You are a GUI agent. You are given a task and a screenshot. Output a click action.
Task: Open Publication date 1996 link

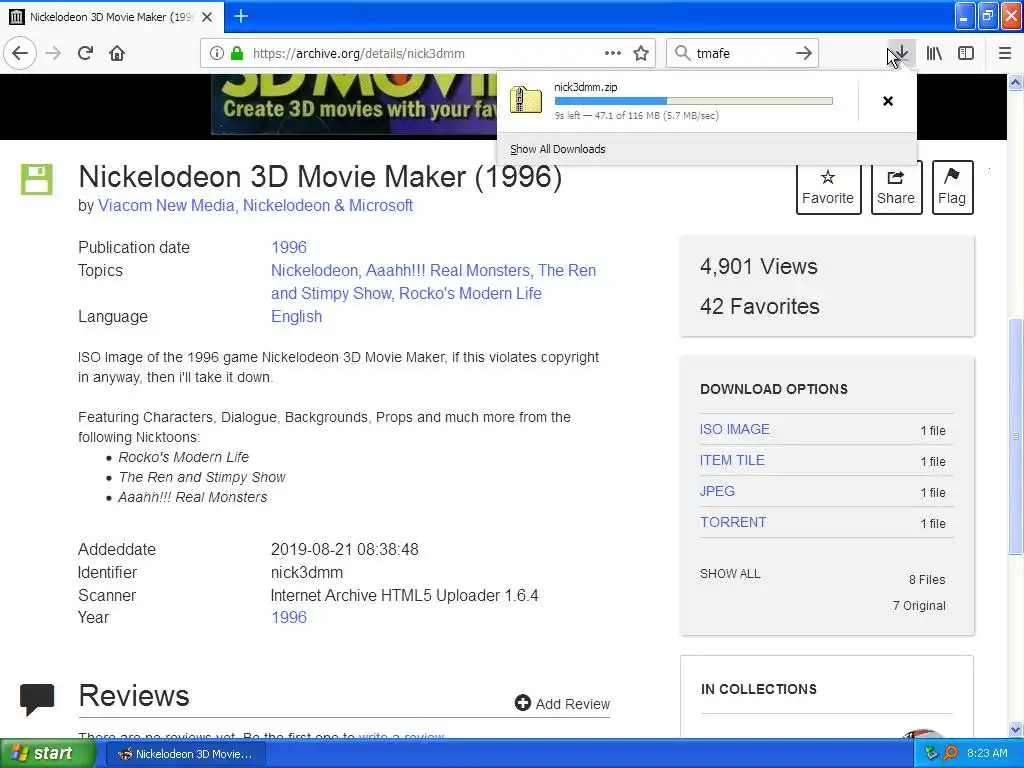point(289,248)
